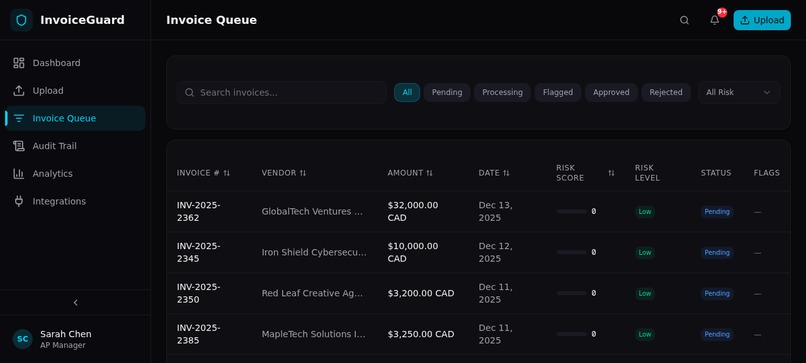806x363 pixels.
Task: Click Low risk badge for INV-2025-2362
Action: [645, 211]
